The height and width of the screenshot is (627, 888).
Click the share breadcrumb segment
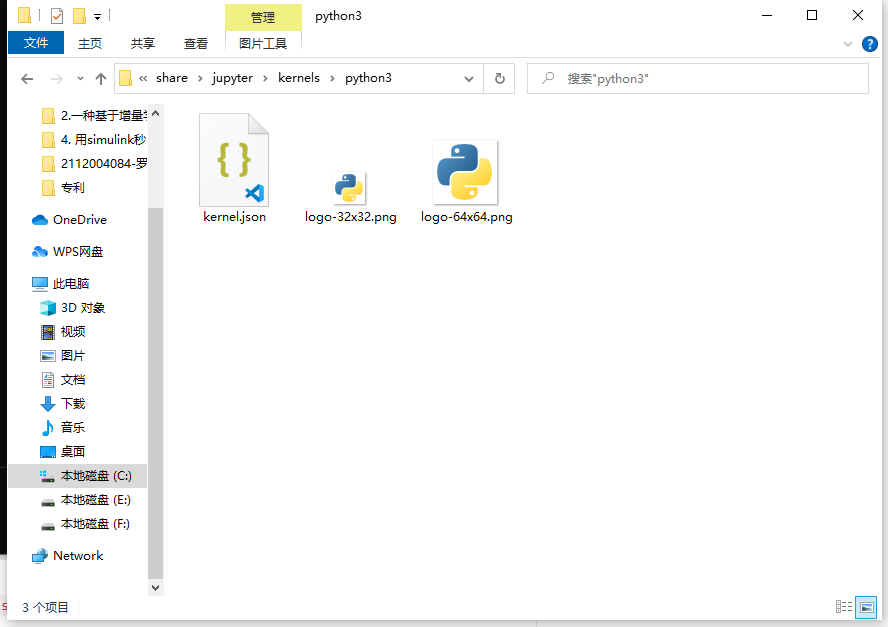pyautogui.click(x=172, y=78)
